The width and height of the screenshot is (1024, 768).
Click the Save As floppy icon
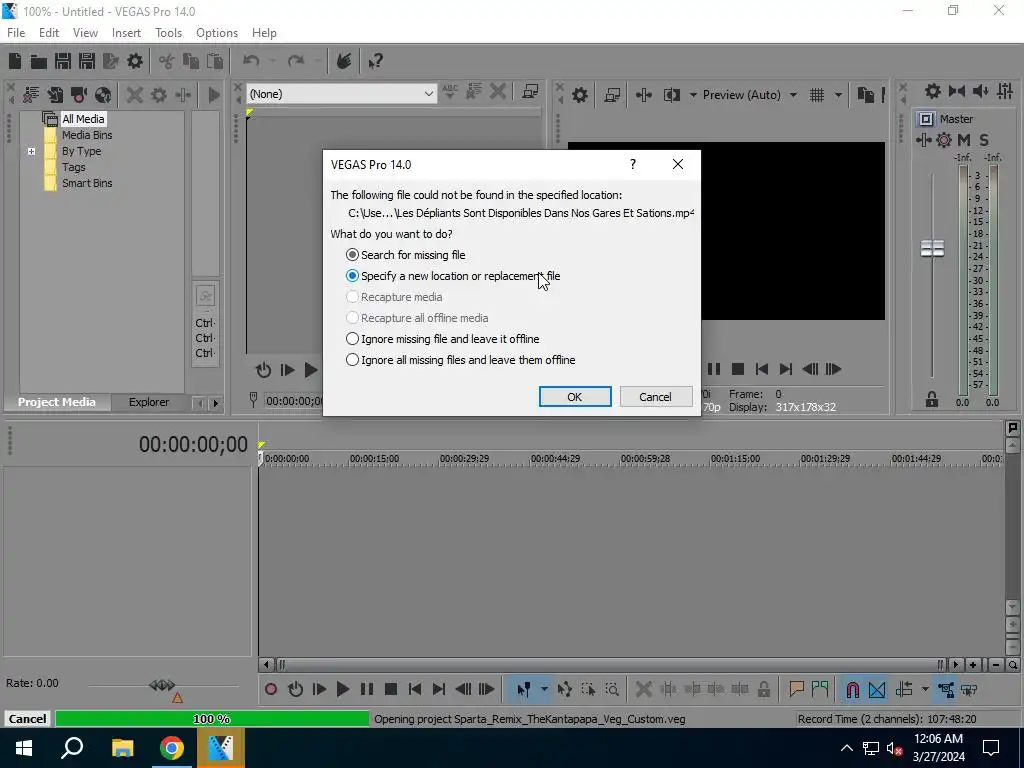pos(87,61)
